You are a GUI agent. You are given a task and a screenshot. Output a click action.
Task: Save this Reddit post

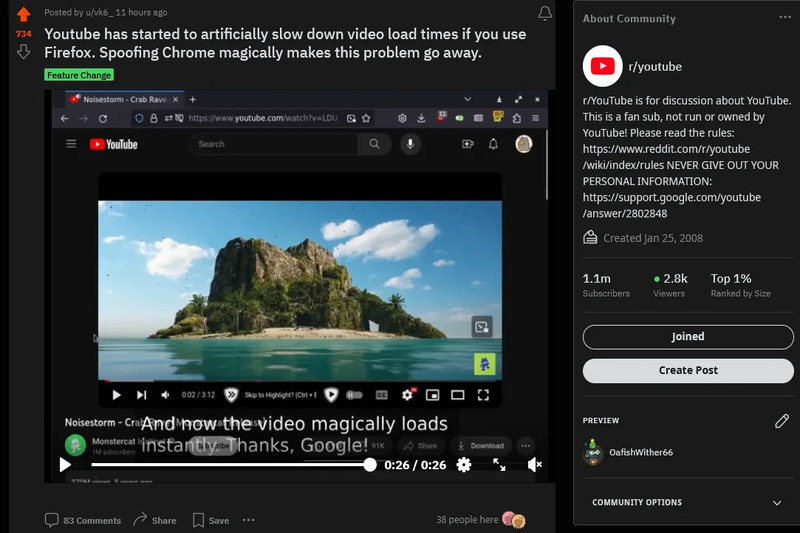point(211,520)
